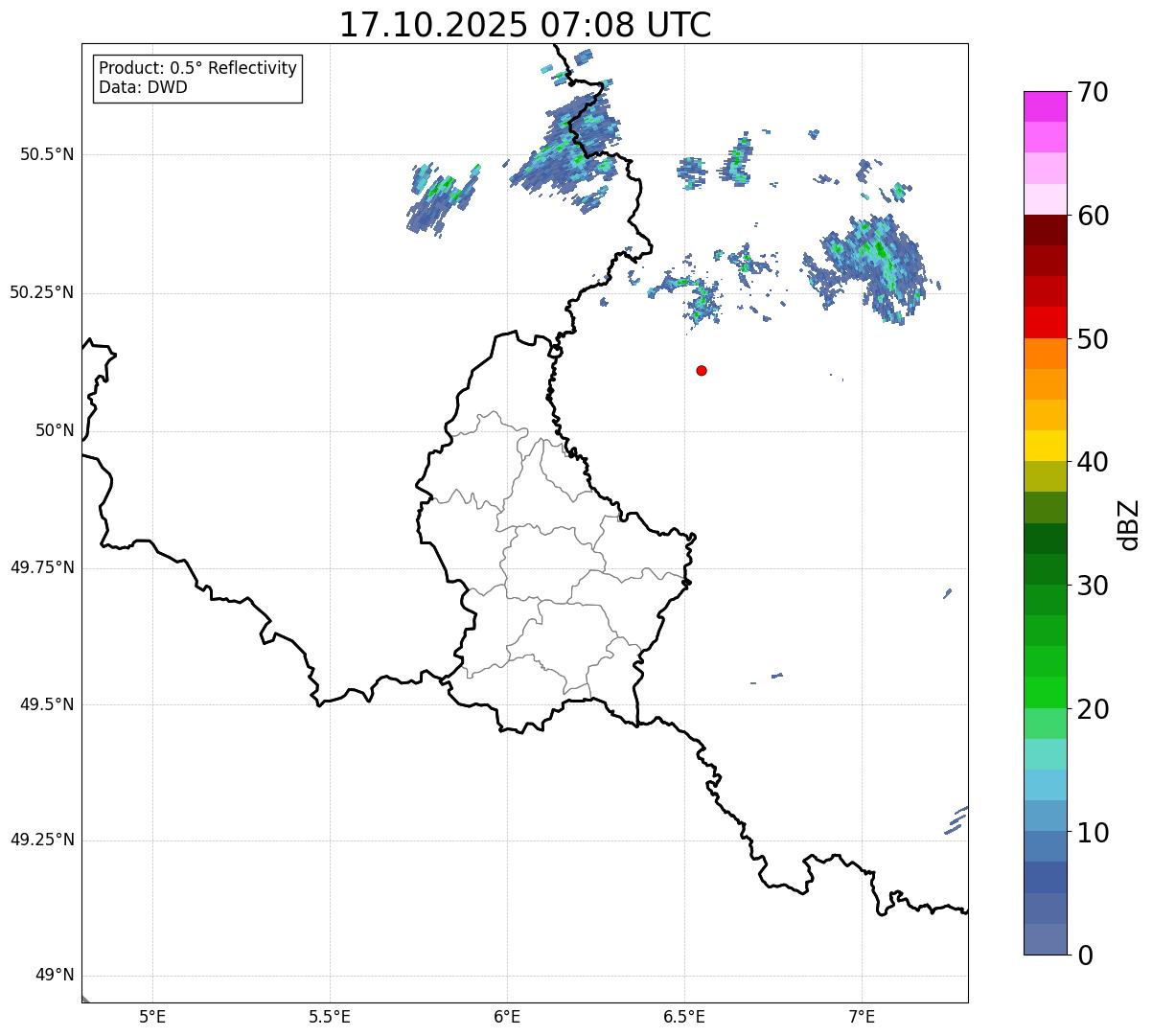This screenshot has height=1036, width=1152.
Task: Click the 50°N latitude tick label
Action: pos(55,430)
